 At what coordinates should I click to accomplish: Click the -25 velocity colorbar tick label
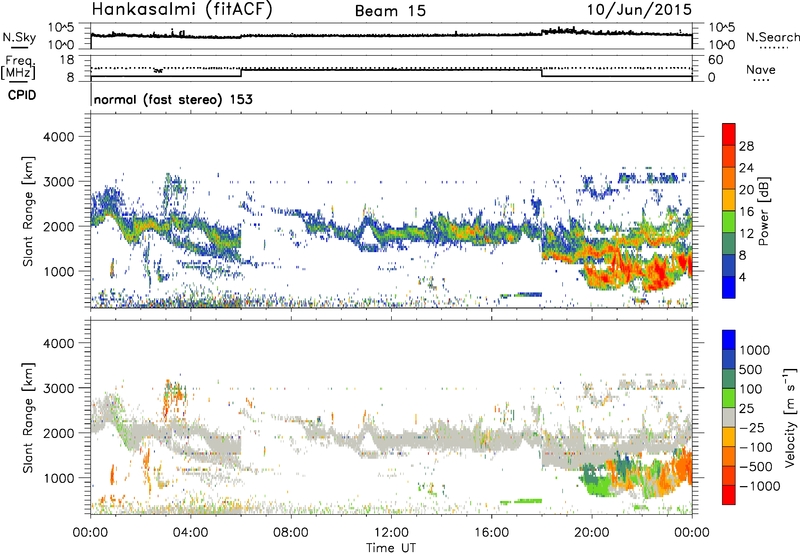pos(752,428)
